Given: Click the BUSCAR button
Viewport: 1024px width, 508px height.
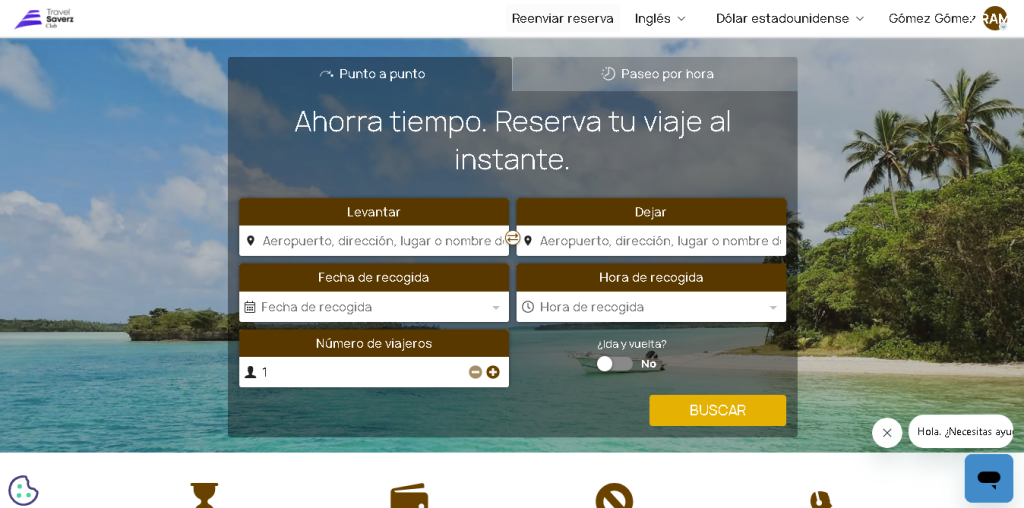Looking at the screenshot, I should (x=718, y=411).
